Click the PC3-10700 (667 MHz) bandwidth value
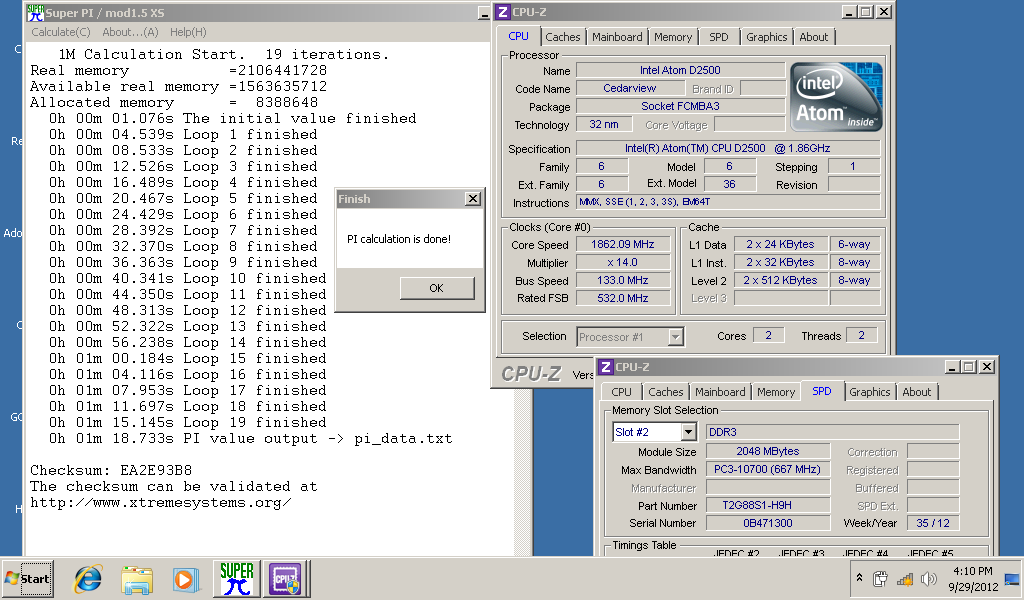The width and height of the screenshot is (1024, 600). click(767, 469)
